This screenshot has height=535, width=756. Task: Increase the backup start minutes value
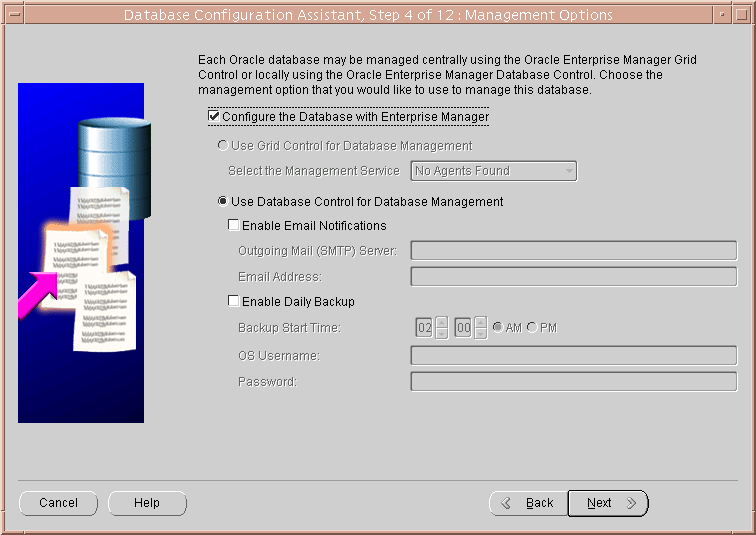(x=480, y=322)
